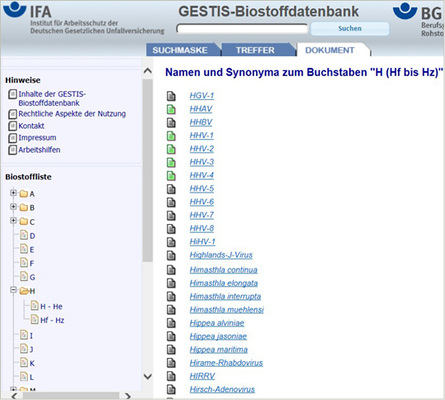Open the Kontakt link
The height and width of the screenshot is (400, 445).
pos(31,126)
